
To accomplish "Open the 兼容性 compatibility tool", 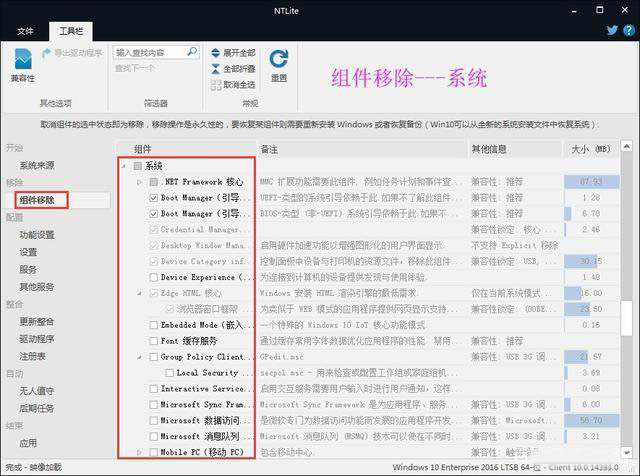I will (x=23, y=65).
